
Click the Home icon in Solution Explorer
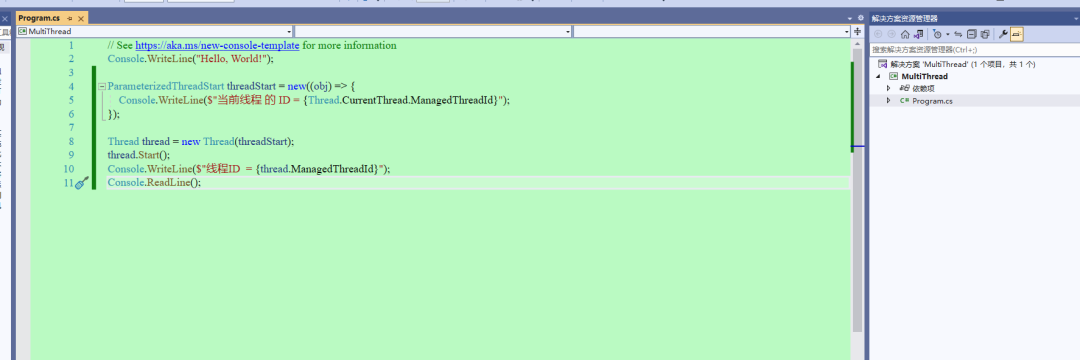(905, 34)
